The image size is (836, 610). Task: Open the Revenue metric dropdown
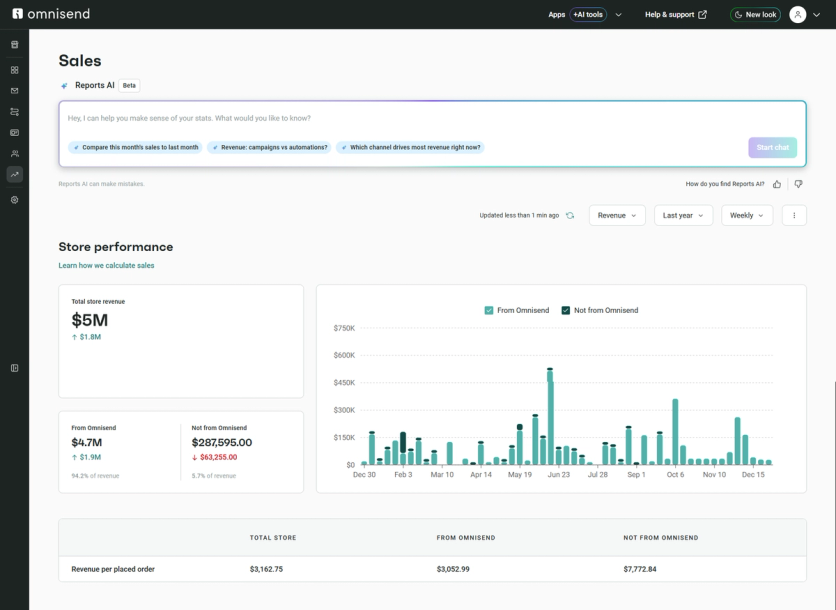coord(617,215)
